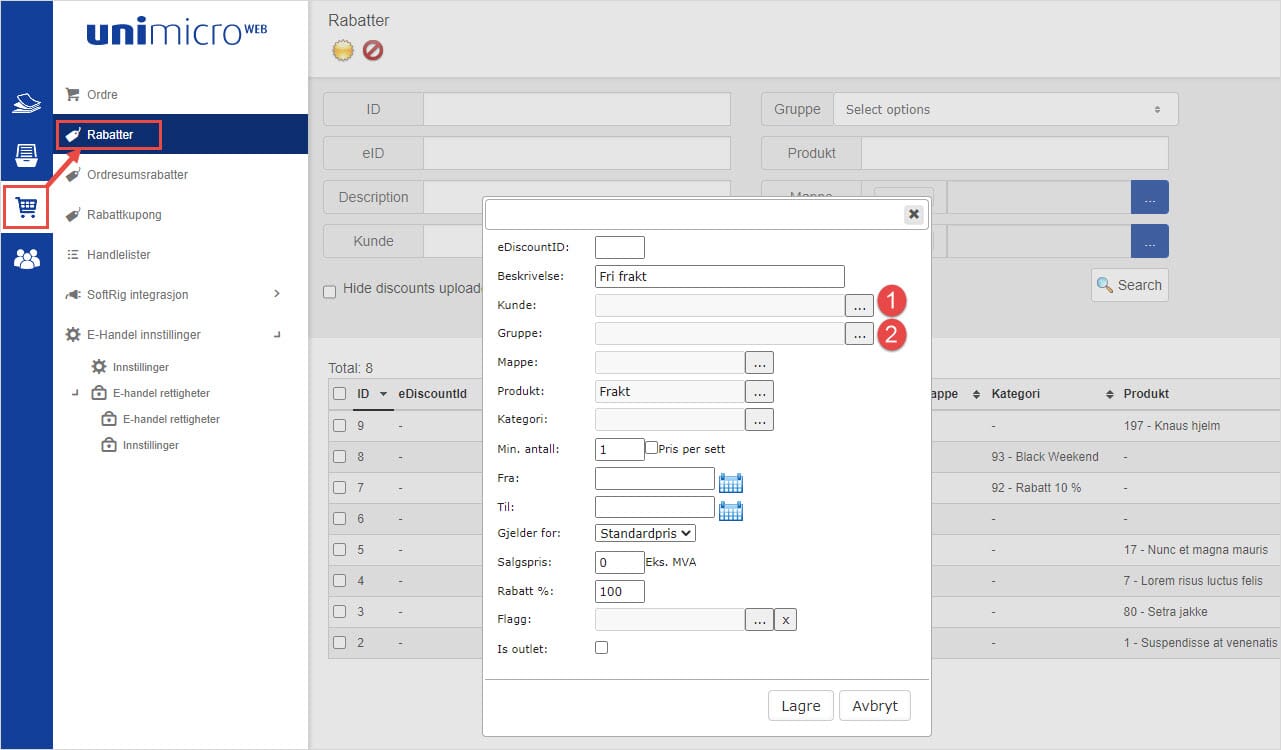The width and height of the screenshot is (1281, 750).
Task: Click the Lagre button
Action: (800, 705)
